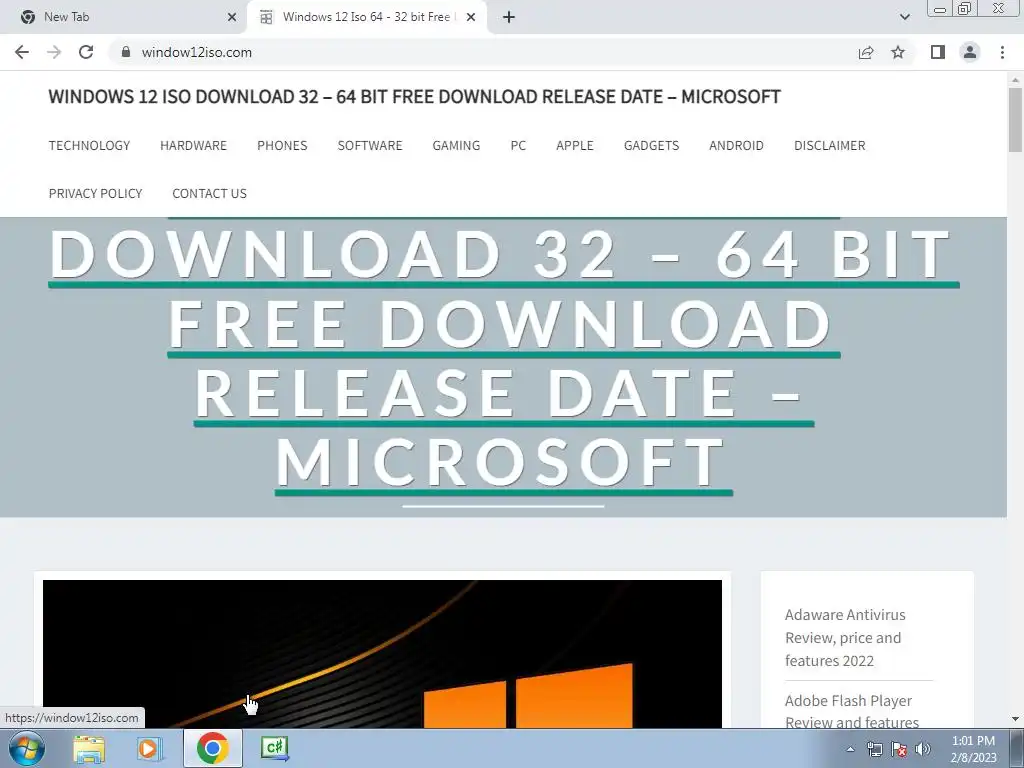View site info via the lock icon
This screenshot has width=1024, height=768.
pos(126,52)
